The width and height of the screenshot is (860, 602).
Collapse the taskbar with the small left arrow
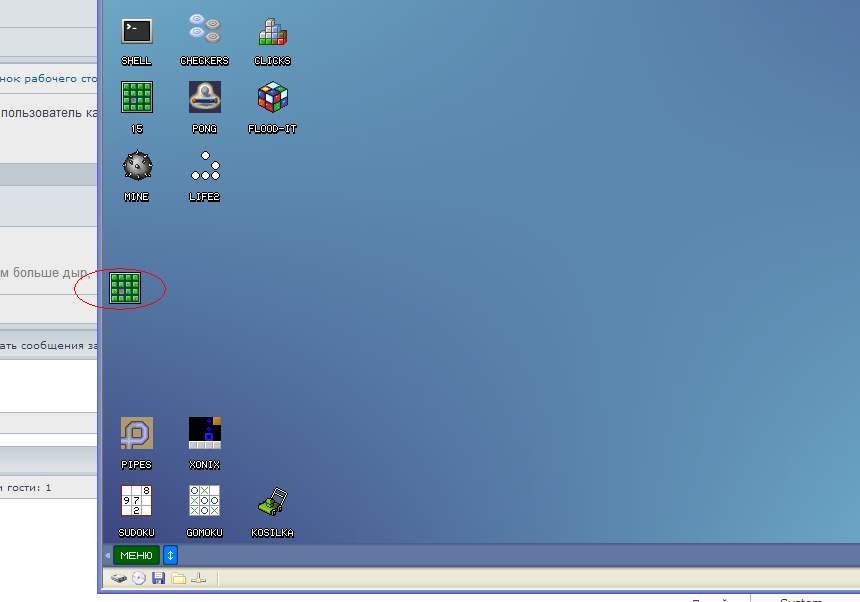click(108, 555)
